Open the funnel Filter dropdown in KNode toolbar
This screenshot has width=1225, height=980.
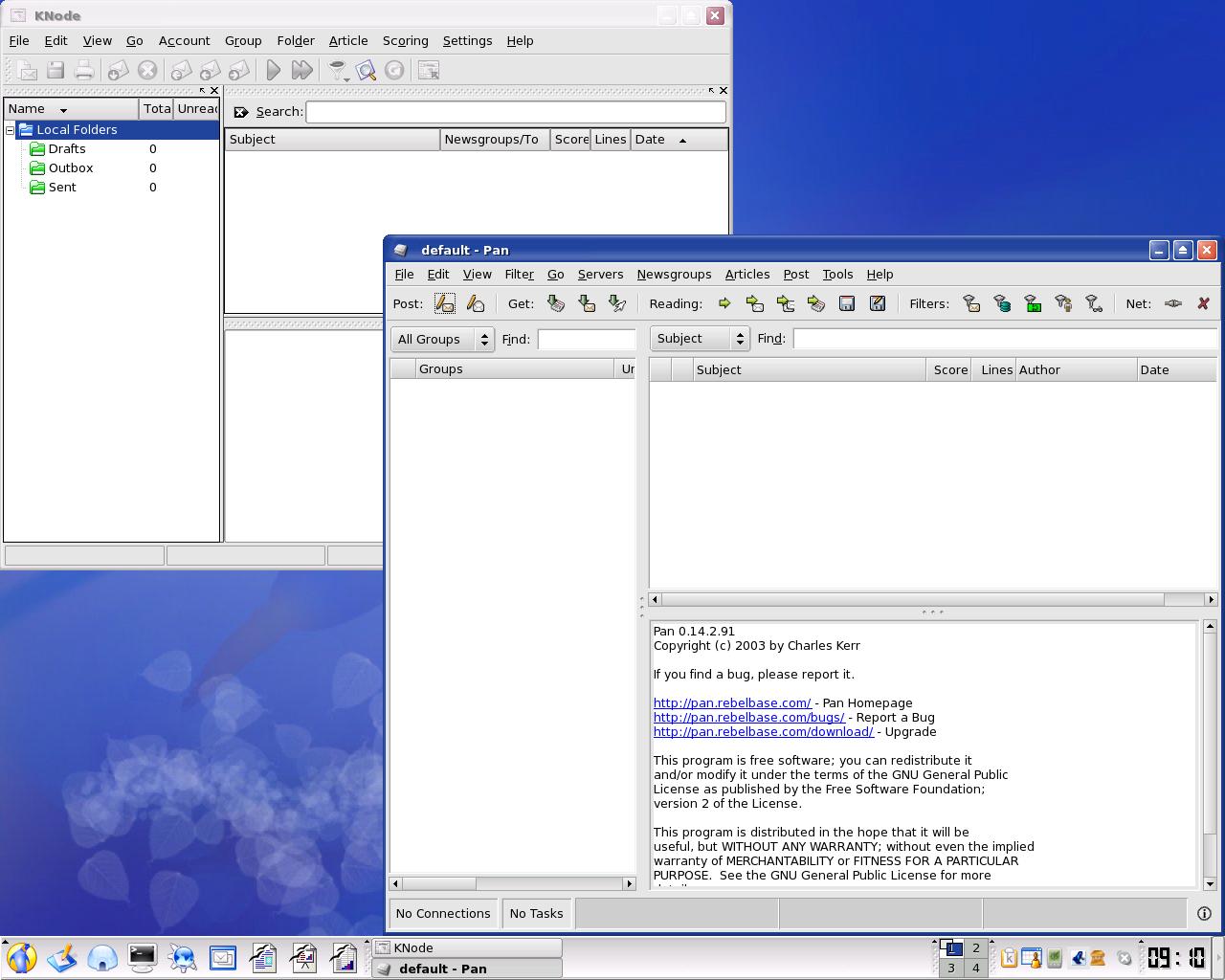pos(337,70)
